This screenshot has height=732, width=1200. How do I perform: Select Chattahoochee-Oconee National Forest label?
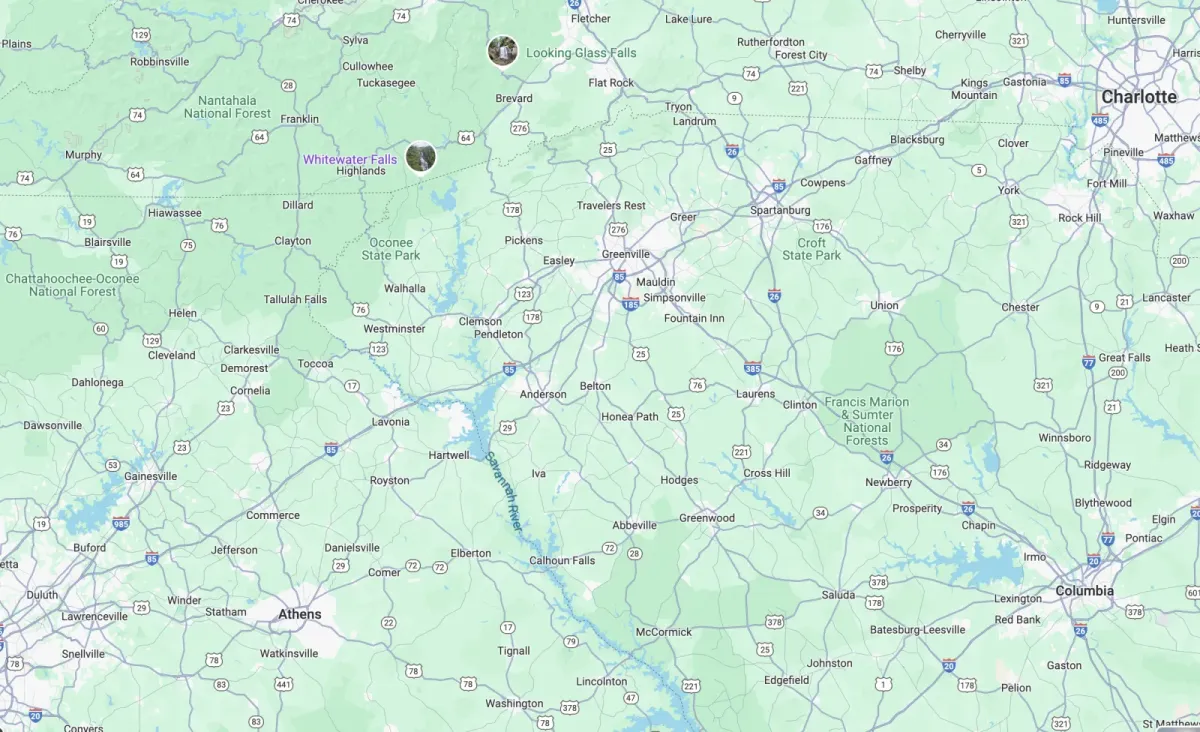coord(72,285)
